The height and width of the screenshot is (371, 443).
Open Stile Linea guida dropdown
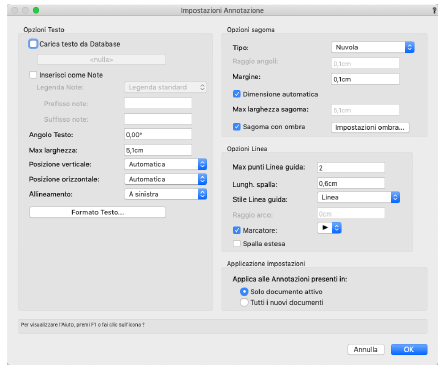(358, 197)
